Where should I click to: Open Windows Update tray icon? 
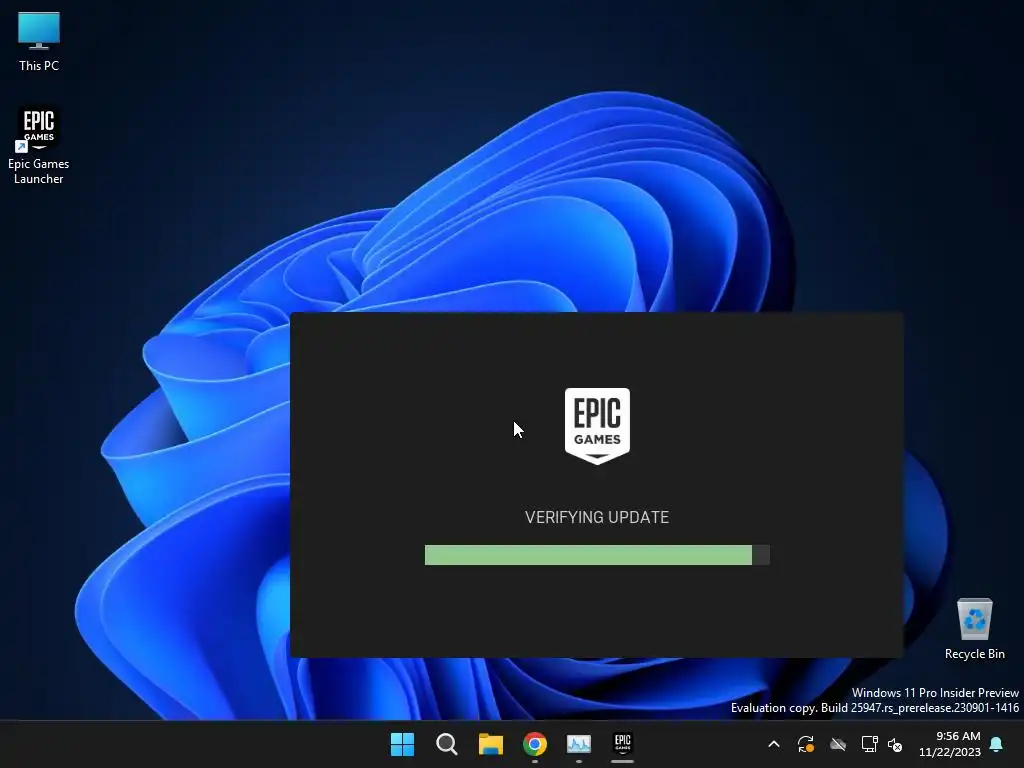coord(806,744)
